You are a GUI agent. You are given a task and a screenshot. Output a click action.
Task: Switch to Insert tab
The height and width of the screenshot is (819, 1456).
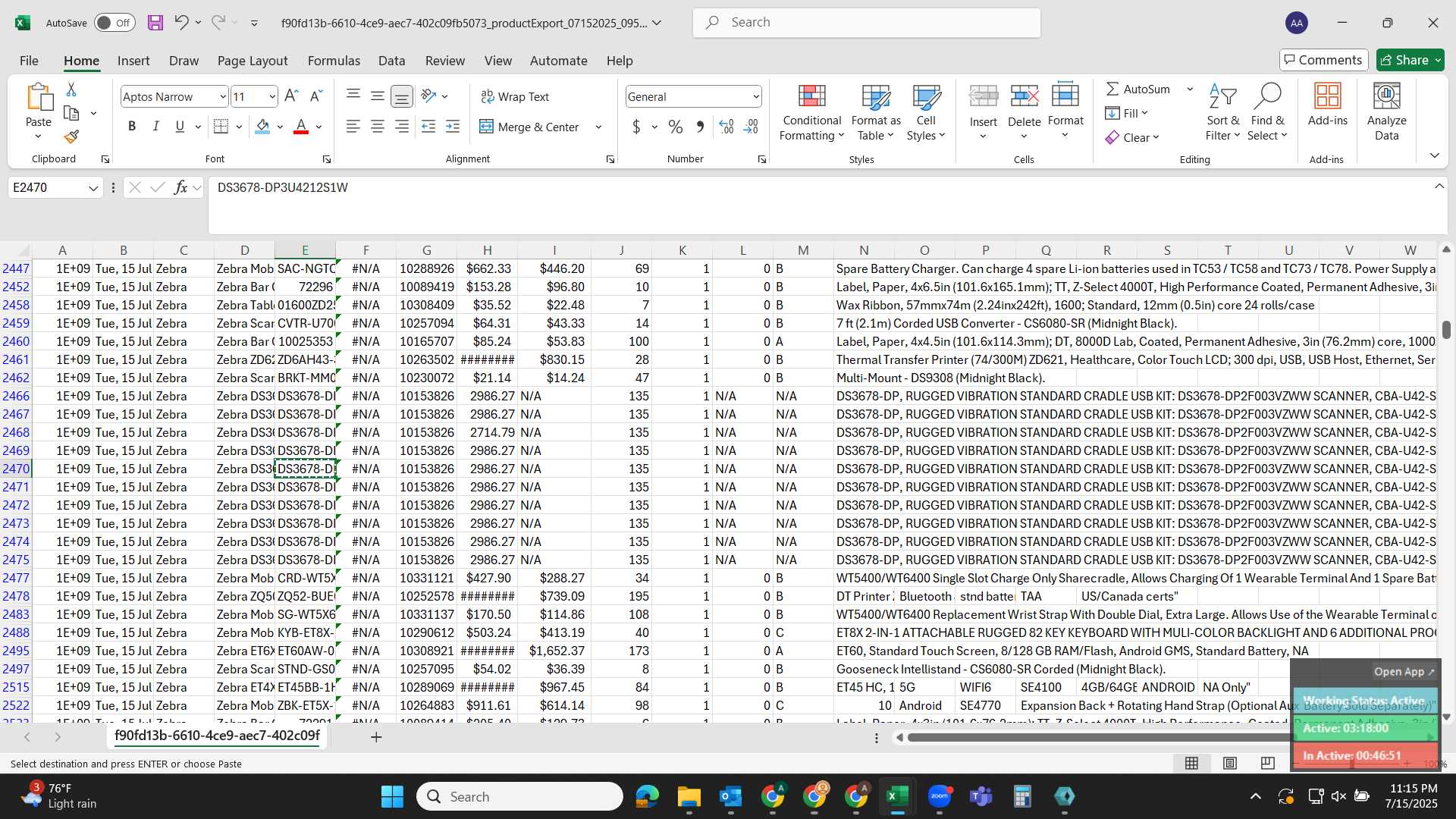point(133,61)
